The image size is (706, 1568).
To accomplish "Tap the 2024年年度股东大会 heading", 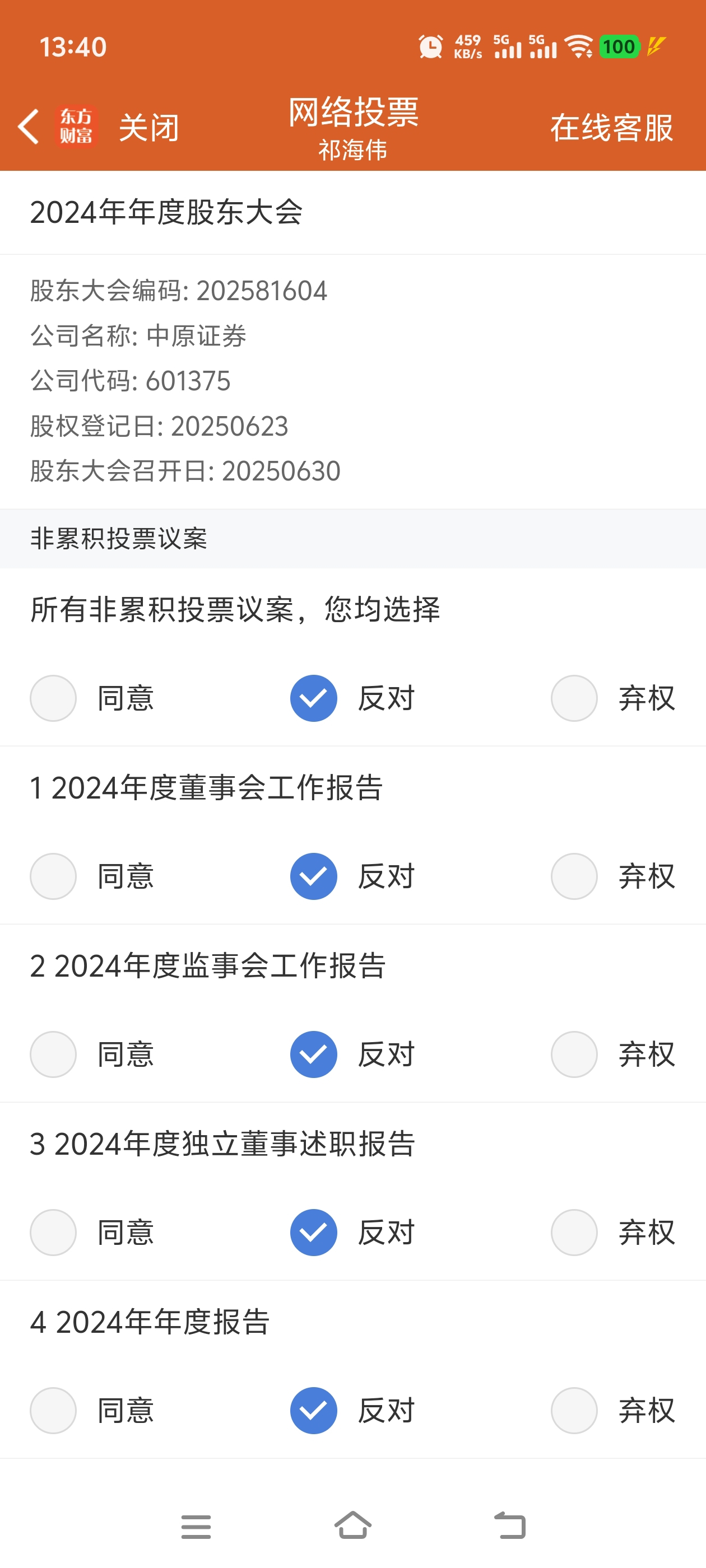I will tap(166, 212).
